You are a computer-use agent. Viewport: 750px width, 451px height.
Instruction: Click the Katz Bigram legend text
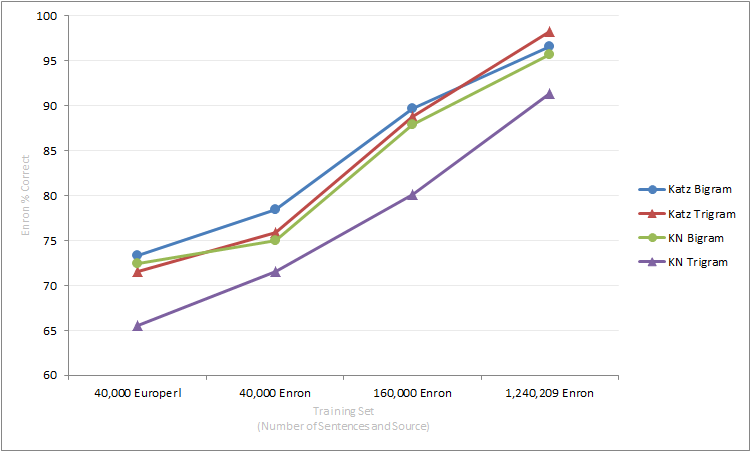(x=700, y=189)
